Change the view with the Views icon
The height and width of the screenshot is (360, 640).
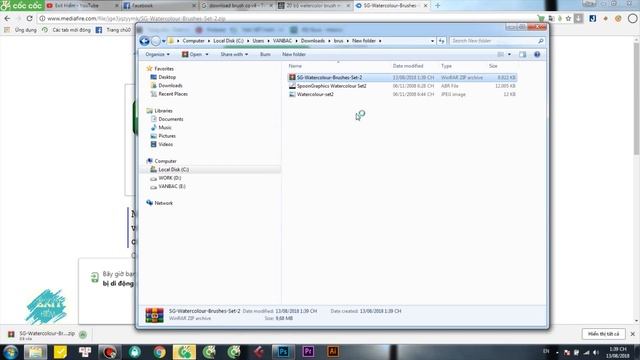tap(501, 54)
